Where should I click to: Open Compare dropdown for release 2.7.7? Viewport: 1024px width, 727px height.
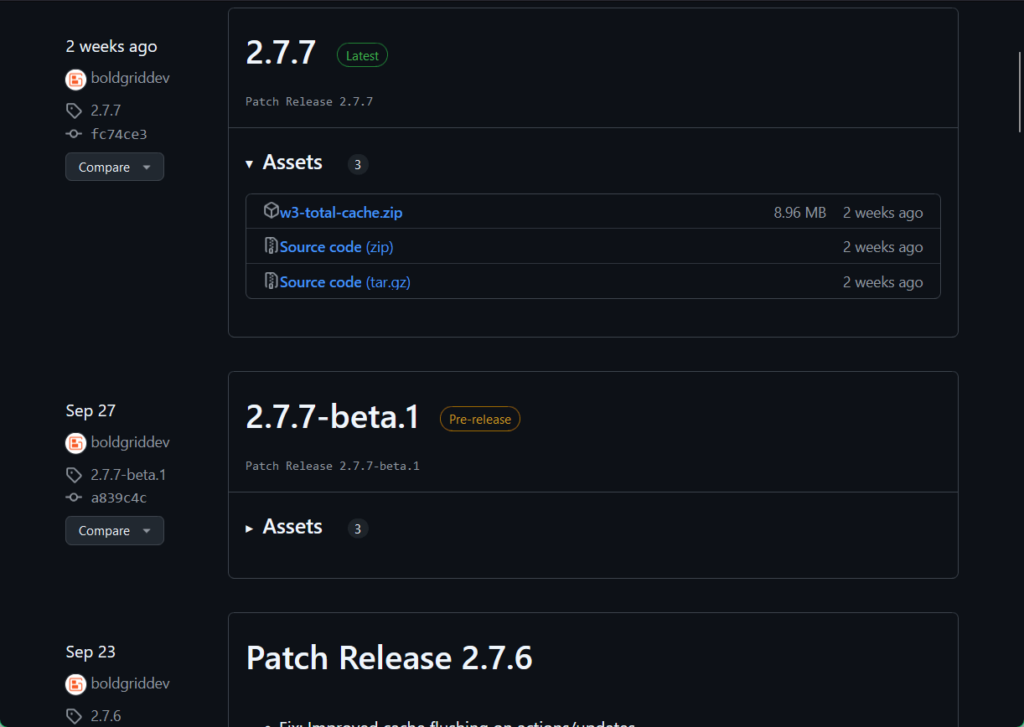point(114,167)
